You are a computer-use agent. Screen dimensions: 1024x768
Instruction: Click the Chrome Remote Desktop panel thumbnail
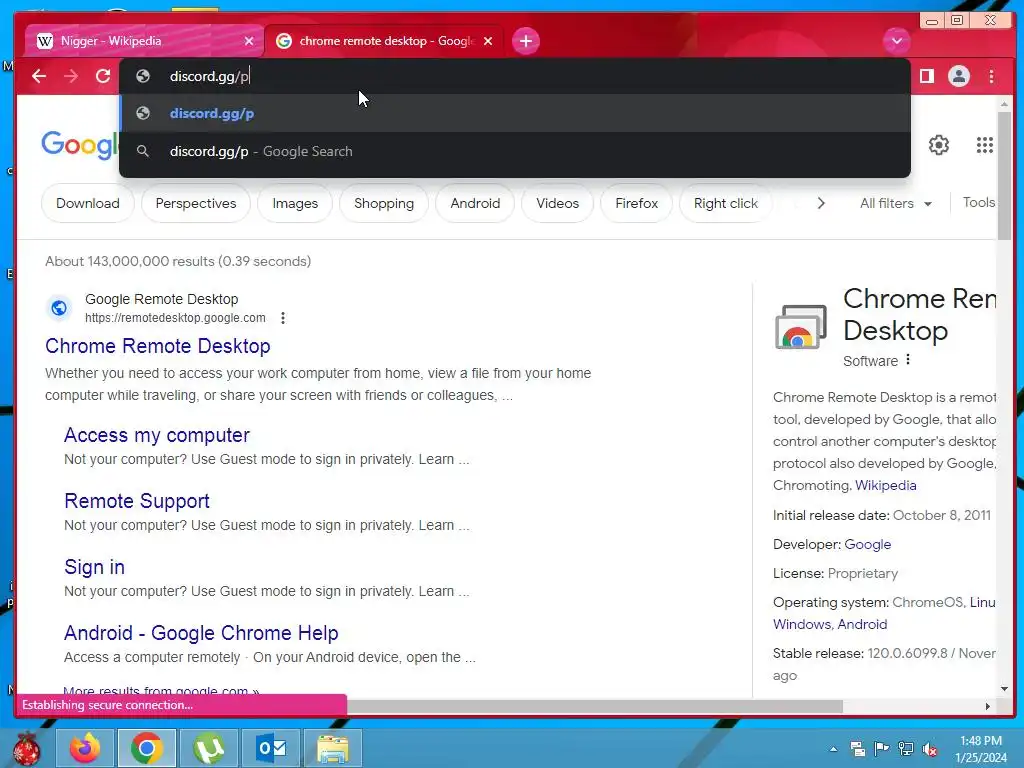pos(801,327)
